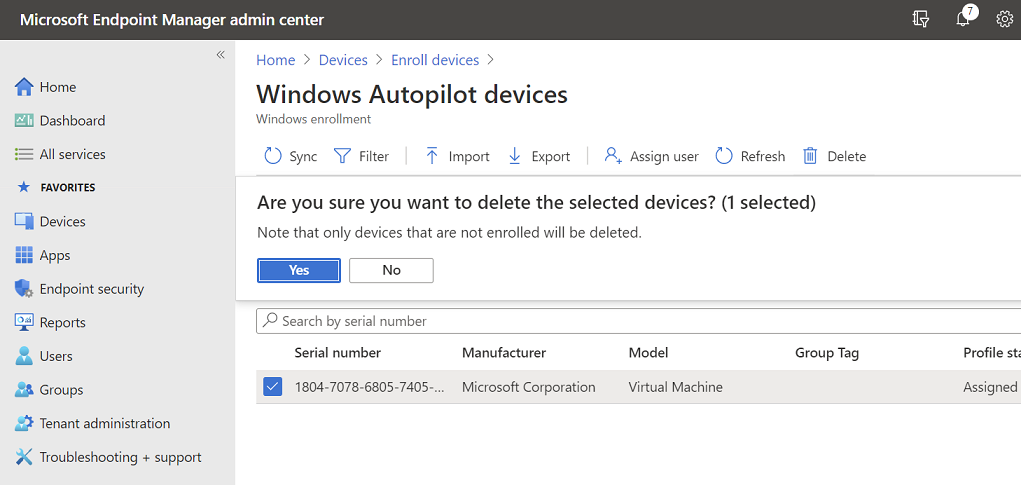This screenshot has height=485, width=1021.
Task: Go to Home breadcrumb link
Action: tap(275, 60)
